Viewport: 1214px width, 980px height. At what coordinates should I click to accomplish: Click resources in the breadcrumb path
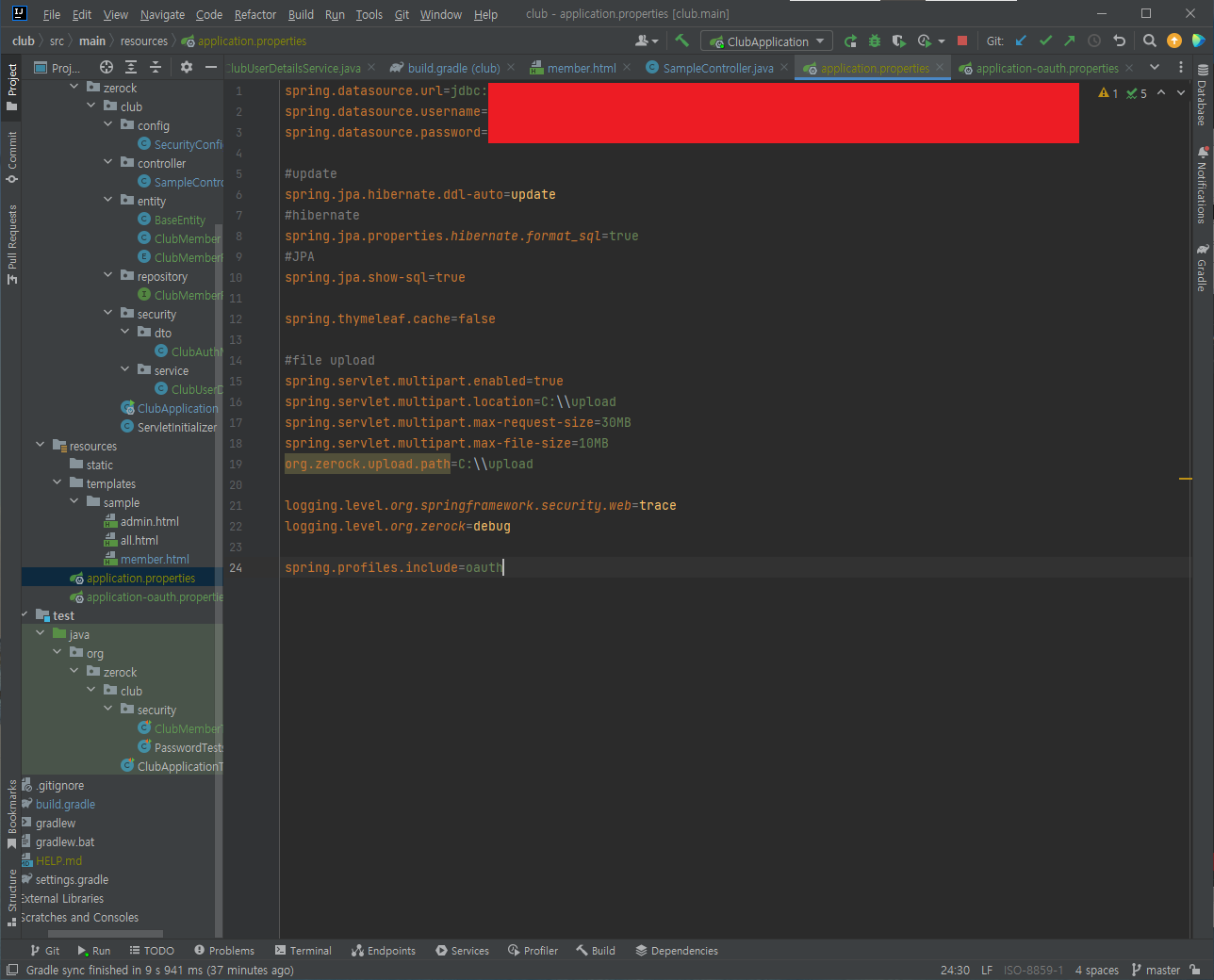tap(143, 41)
